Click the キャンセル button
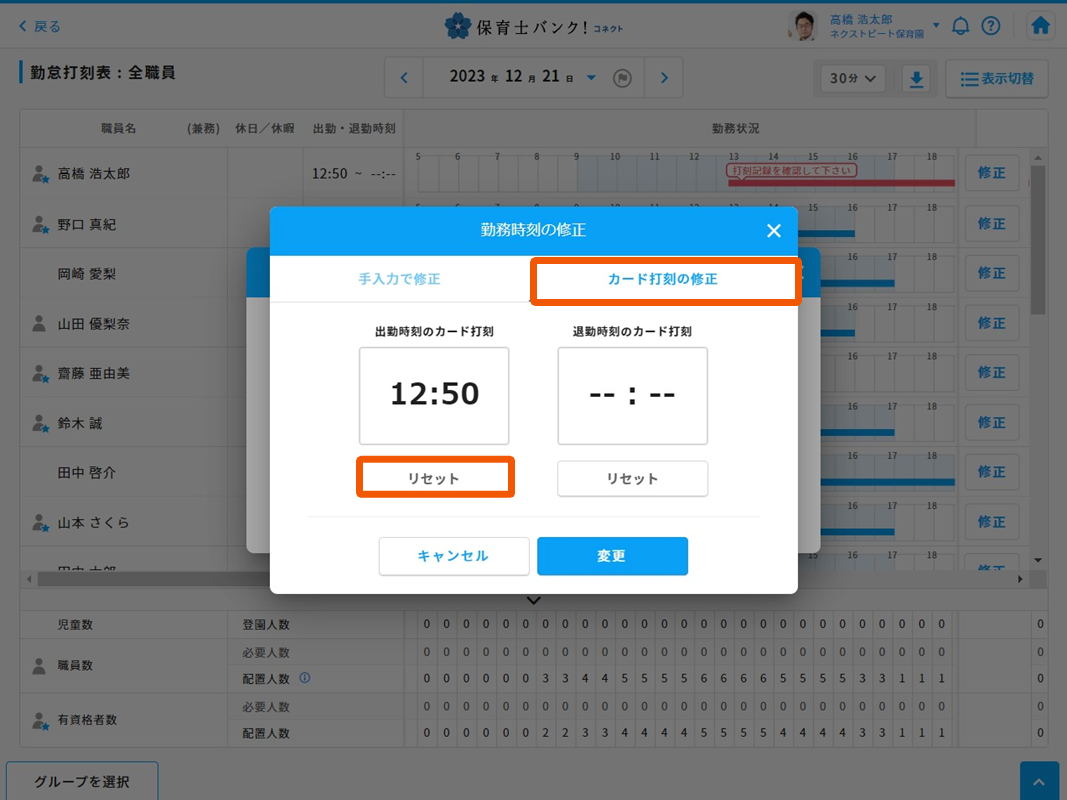Screen dimensions: 1067x800 pos(453,556)
